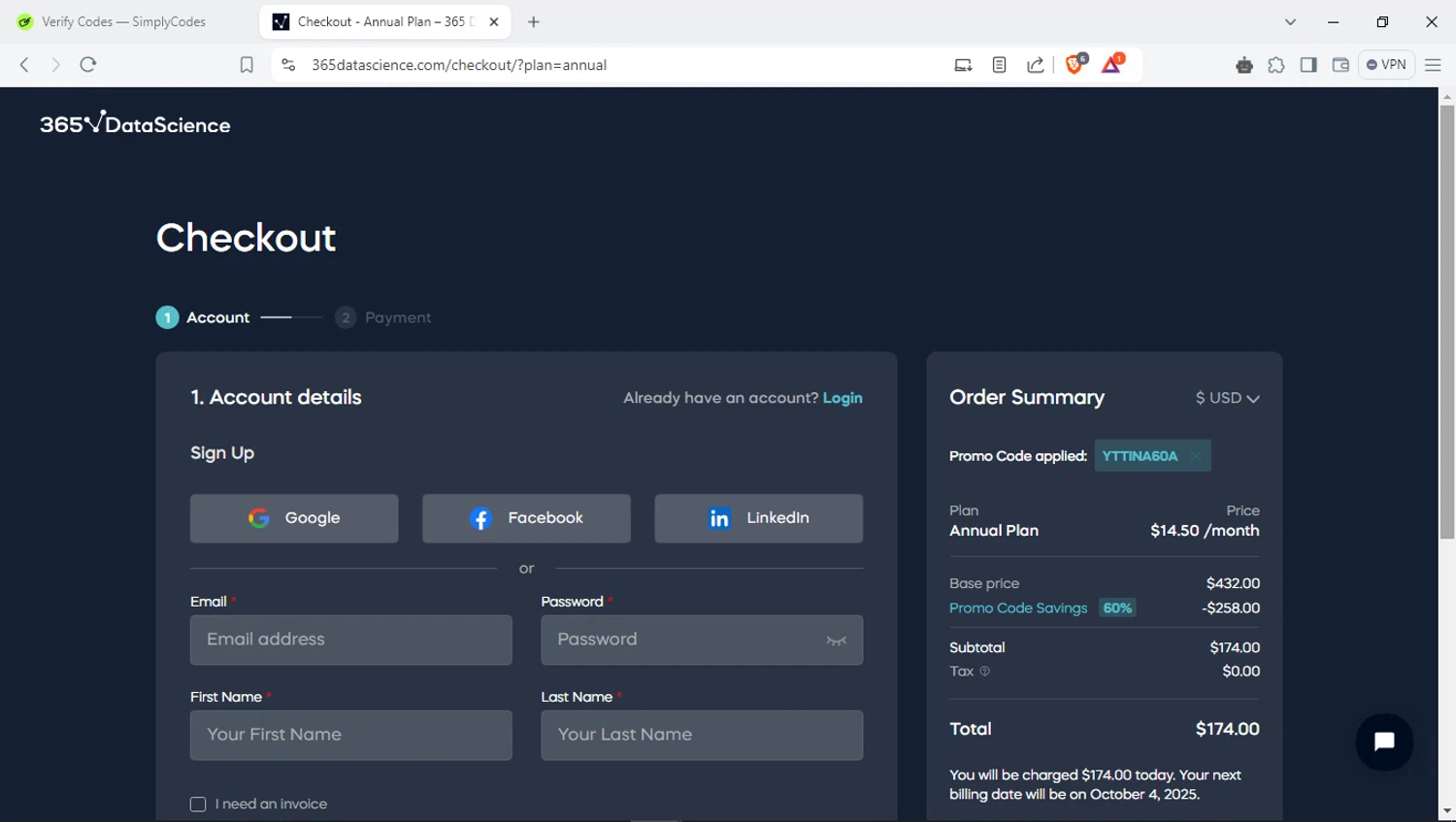Open the USD currency dropdown
The height and width of the screenshot is (822, 1456).
(1227, 398)
